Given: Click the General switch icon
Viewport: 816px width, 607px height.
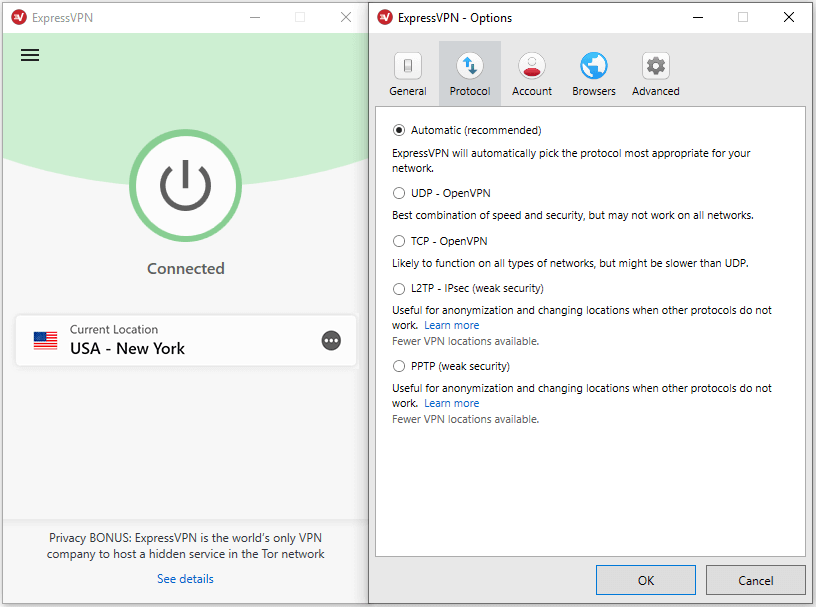Looking at the screenshot, I should [408, 66].
